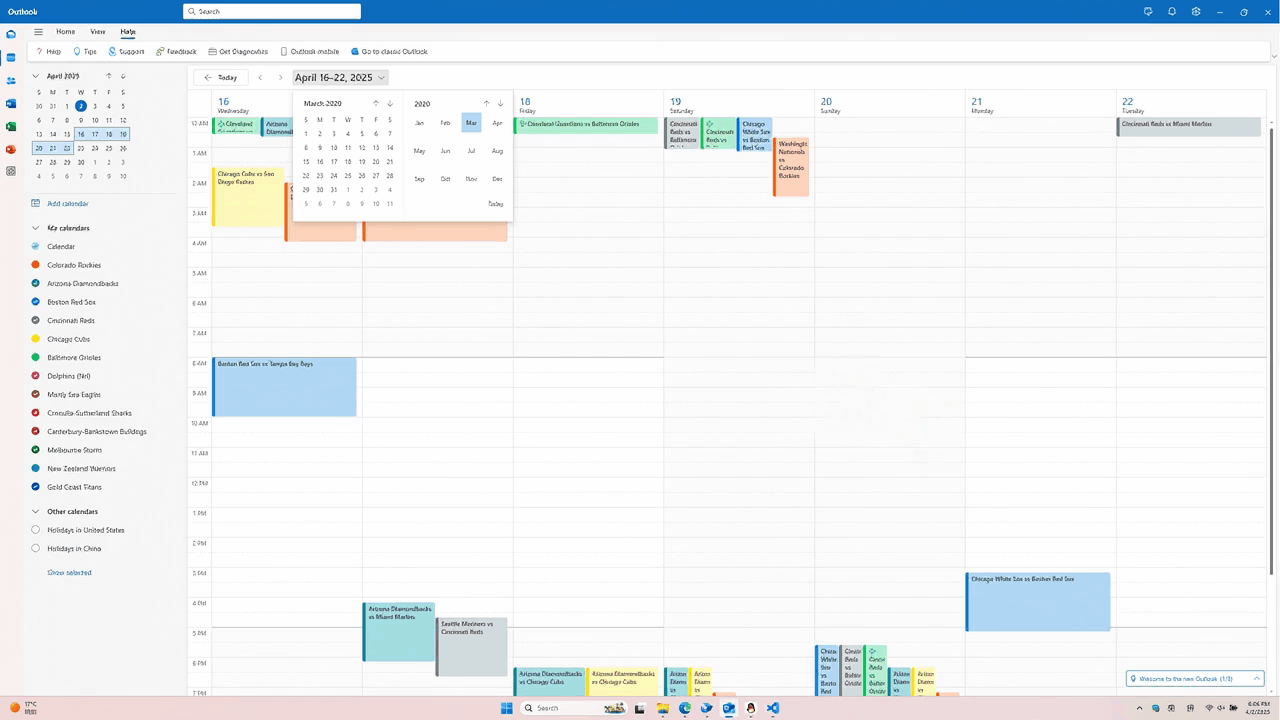Toggle the Chicago Cubs calendar visibility
The width and height of the screenshot is (1280, 720).
tap(36, 339)
